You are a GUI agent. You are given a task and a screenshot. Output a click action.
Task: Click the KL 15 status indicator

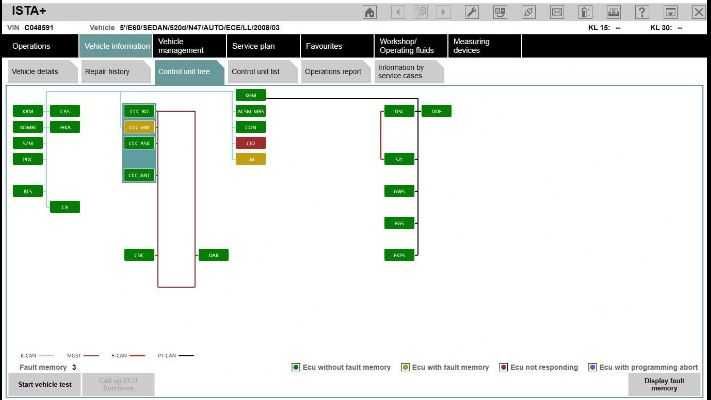[604, 28]
